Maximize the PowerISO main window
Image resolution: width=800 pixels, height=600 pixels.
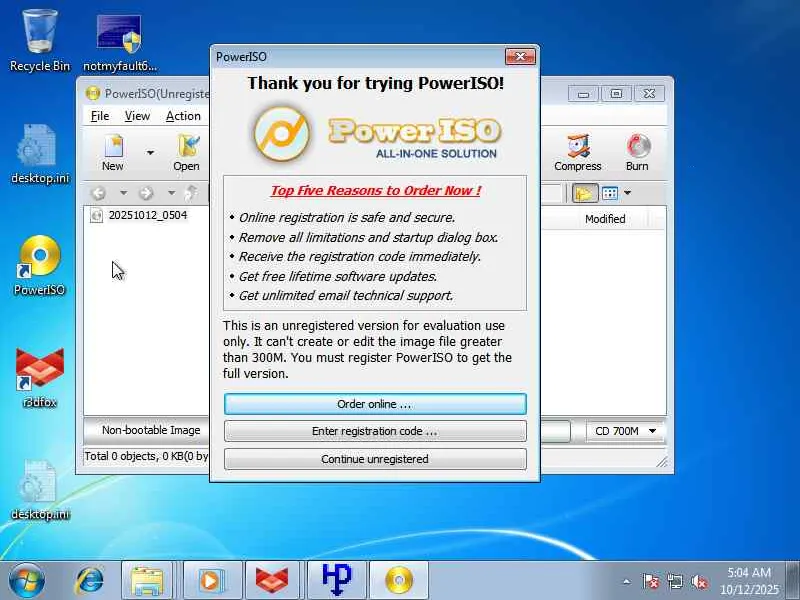(616, 94)
